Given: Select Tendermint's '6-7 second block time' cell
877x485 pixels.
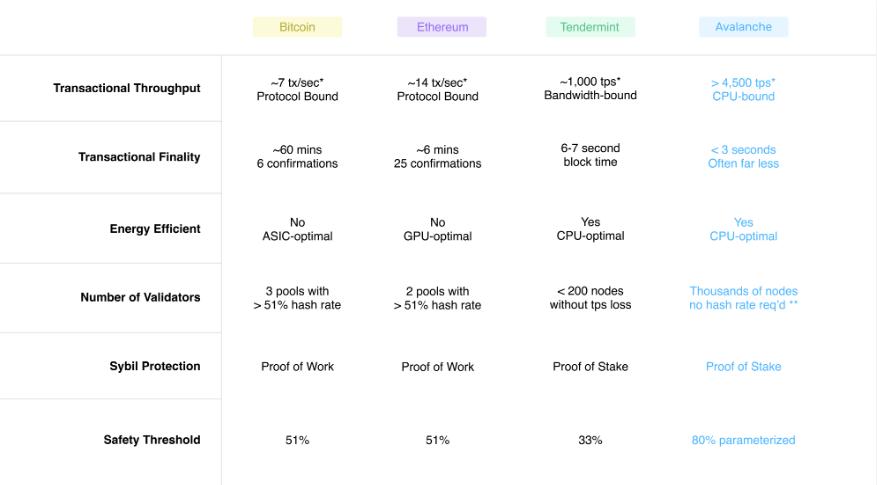Looking at the screenshot, I should (x=590, y=155).
